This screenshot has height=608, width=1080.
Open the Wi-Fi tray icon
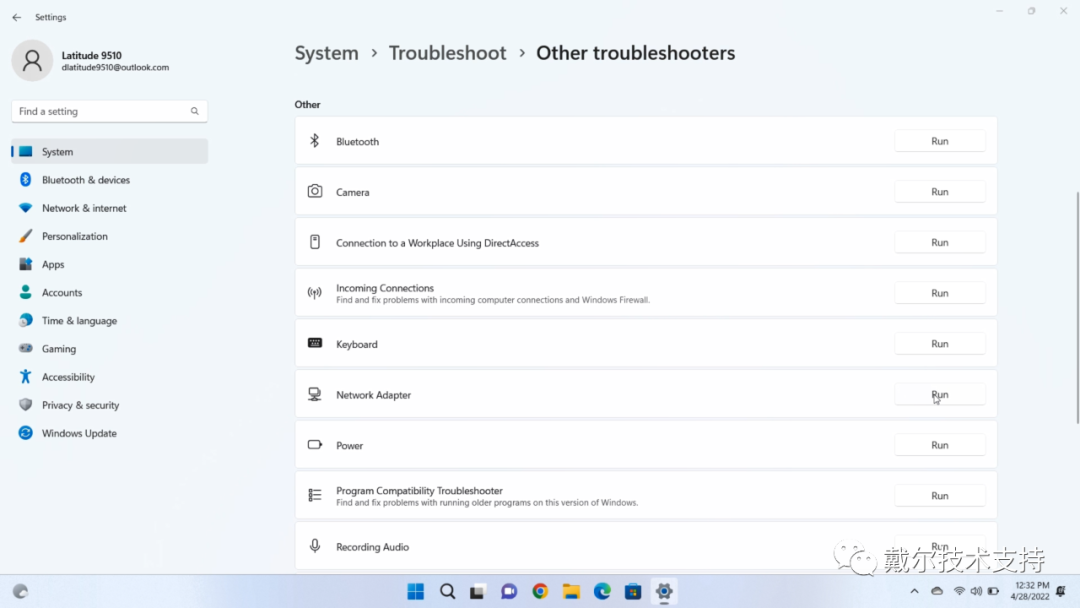pos(959,591)
